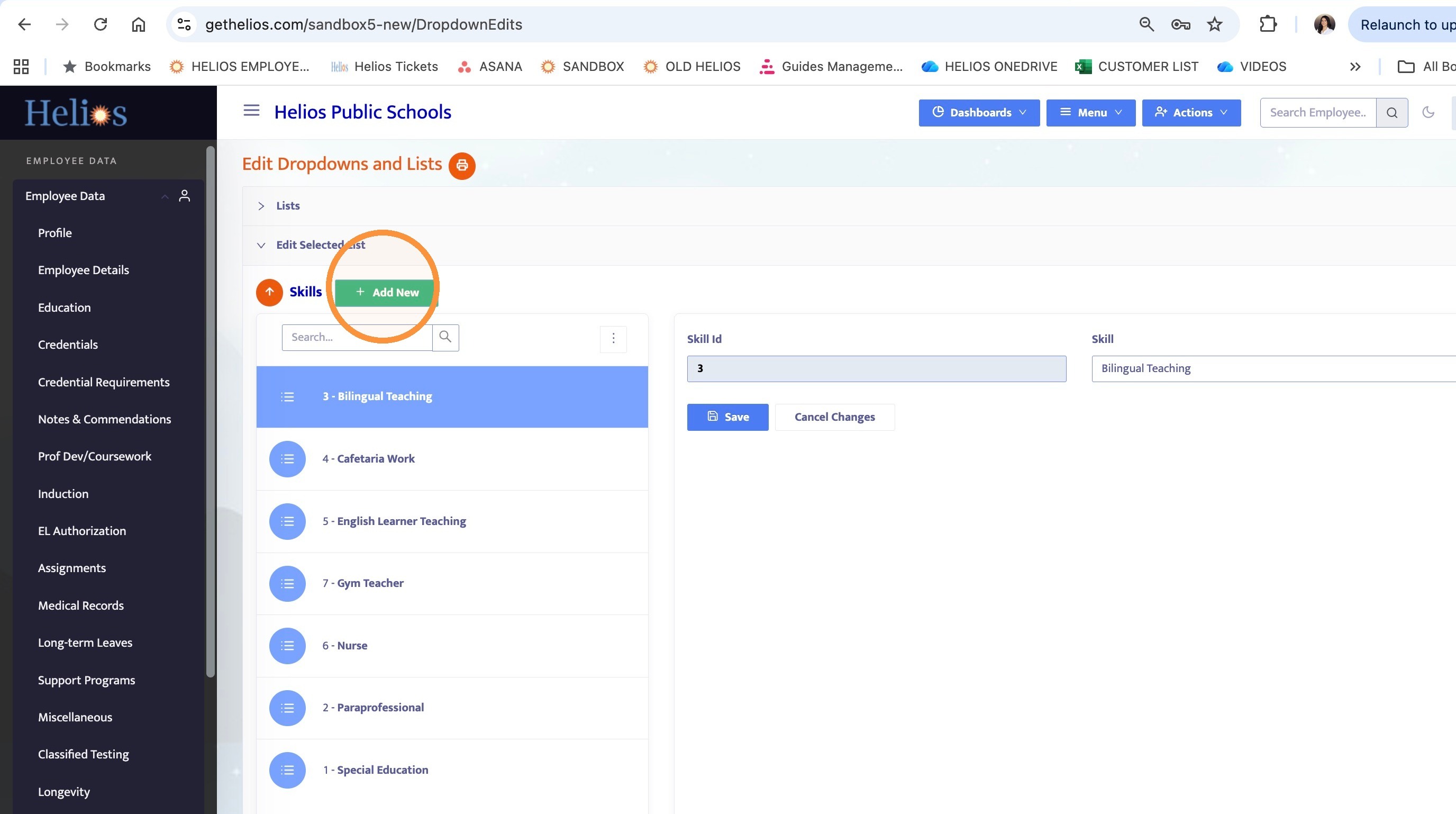Open the three-dot options menu for Skills list
The image size is (1456, 814).
click(613, 339)
